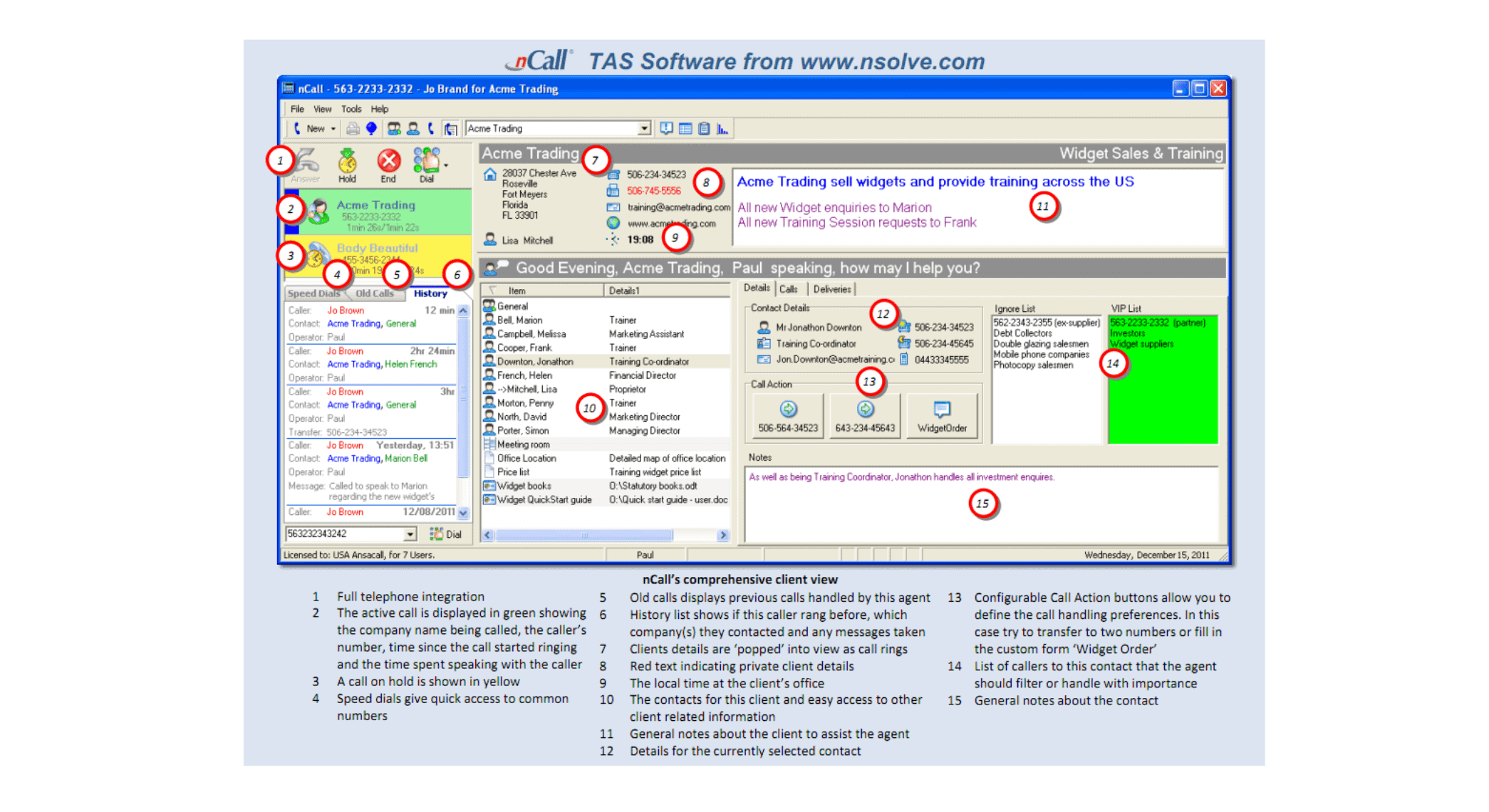Click the single person toolbar icon
This screenshot has width=1489, height=812.
coord(413,129)
